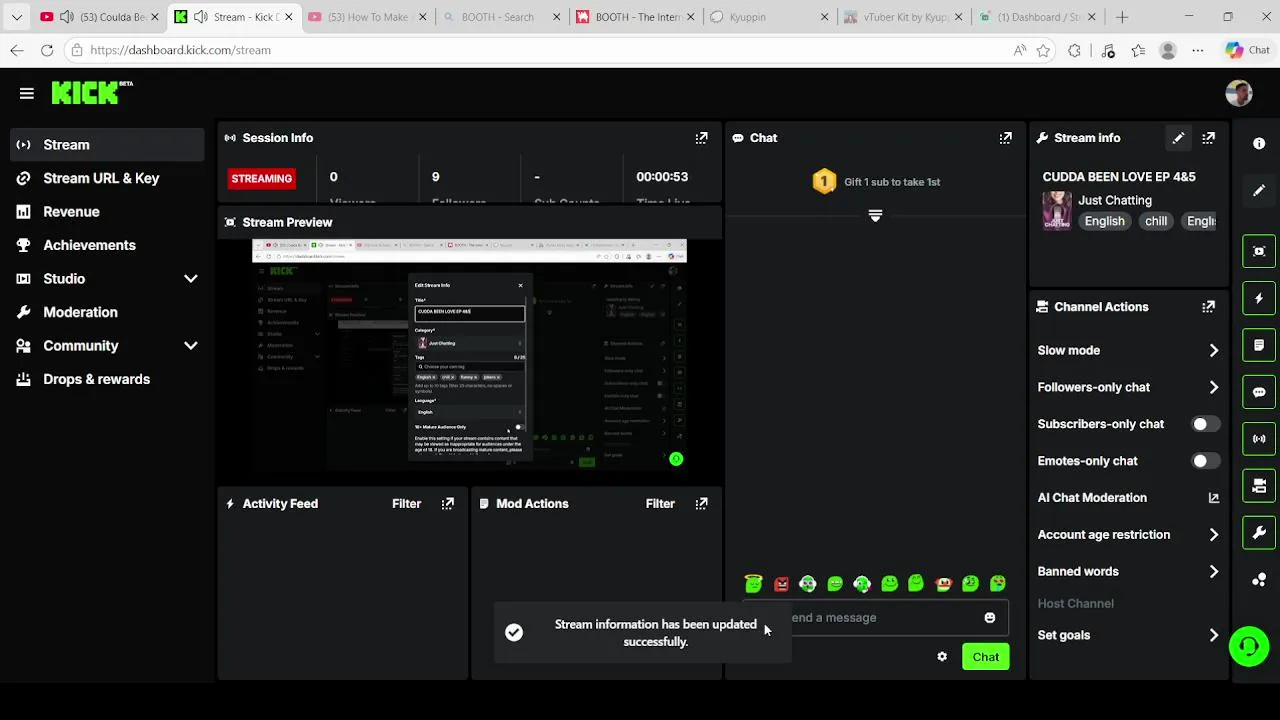
Task: Reload the page
Action: 47,50
